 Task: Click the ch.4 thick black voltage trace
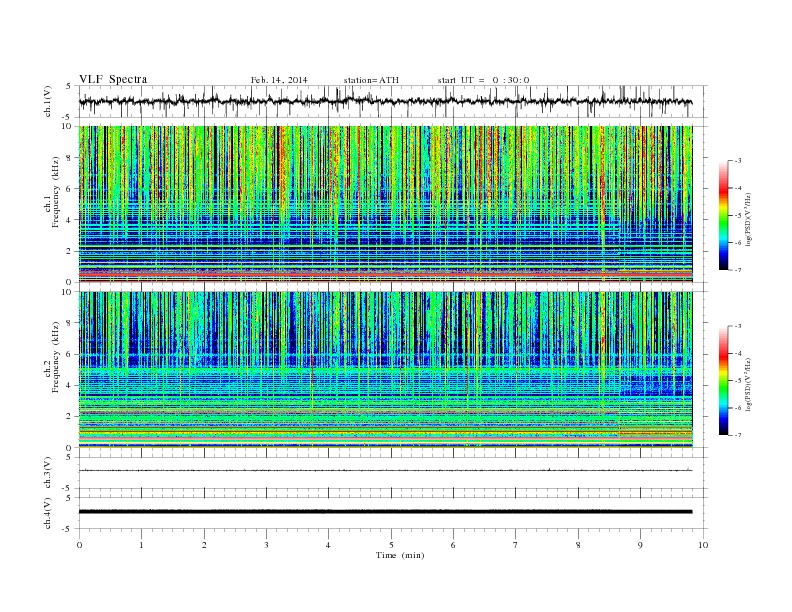[x=385, y=512]
